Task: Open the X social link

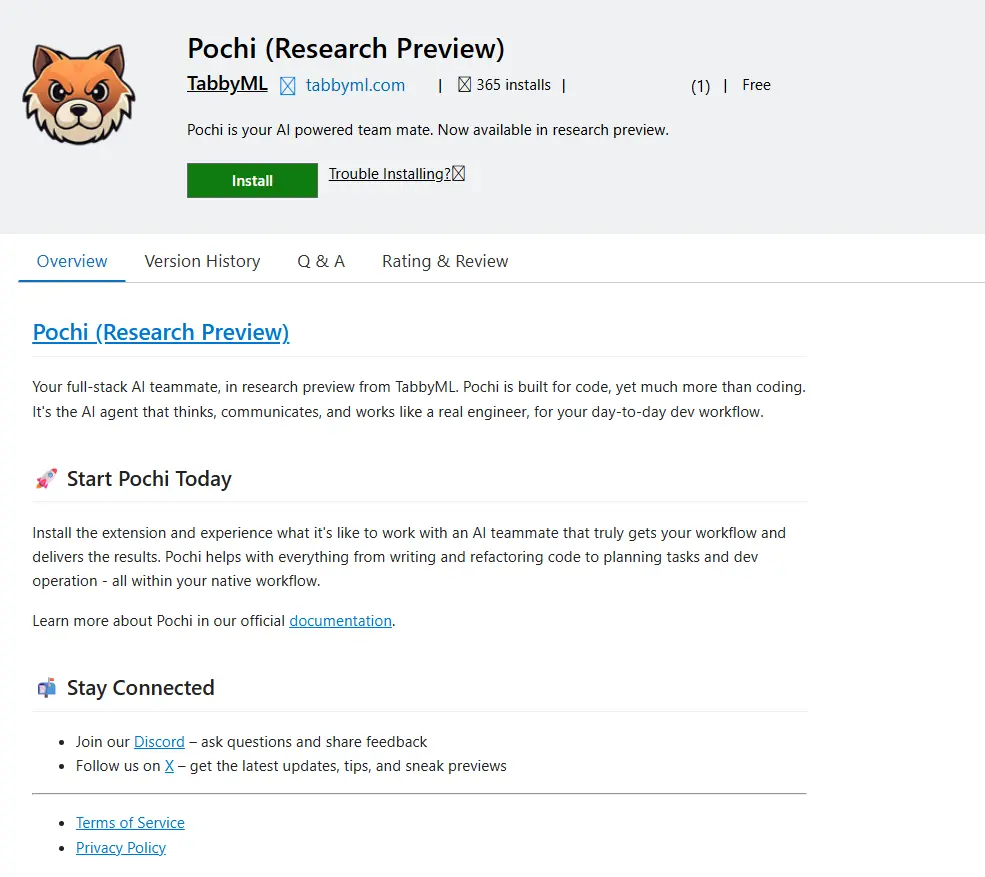Action: [169, 766]
